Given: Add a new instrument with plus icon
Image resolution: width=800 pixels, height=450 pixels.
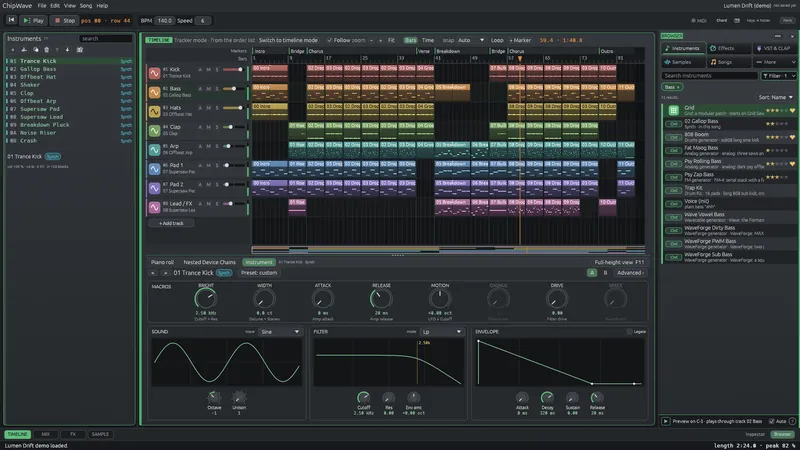Looking at the screenshot, I should (x=13, y=50).
